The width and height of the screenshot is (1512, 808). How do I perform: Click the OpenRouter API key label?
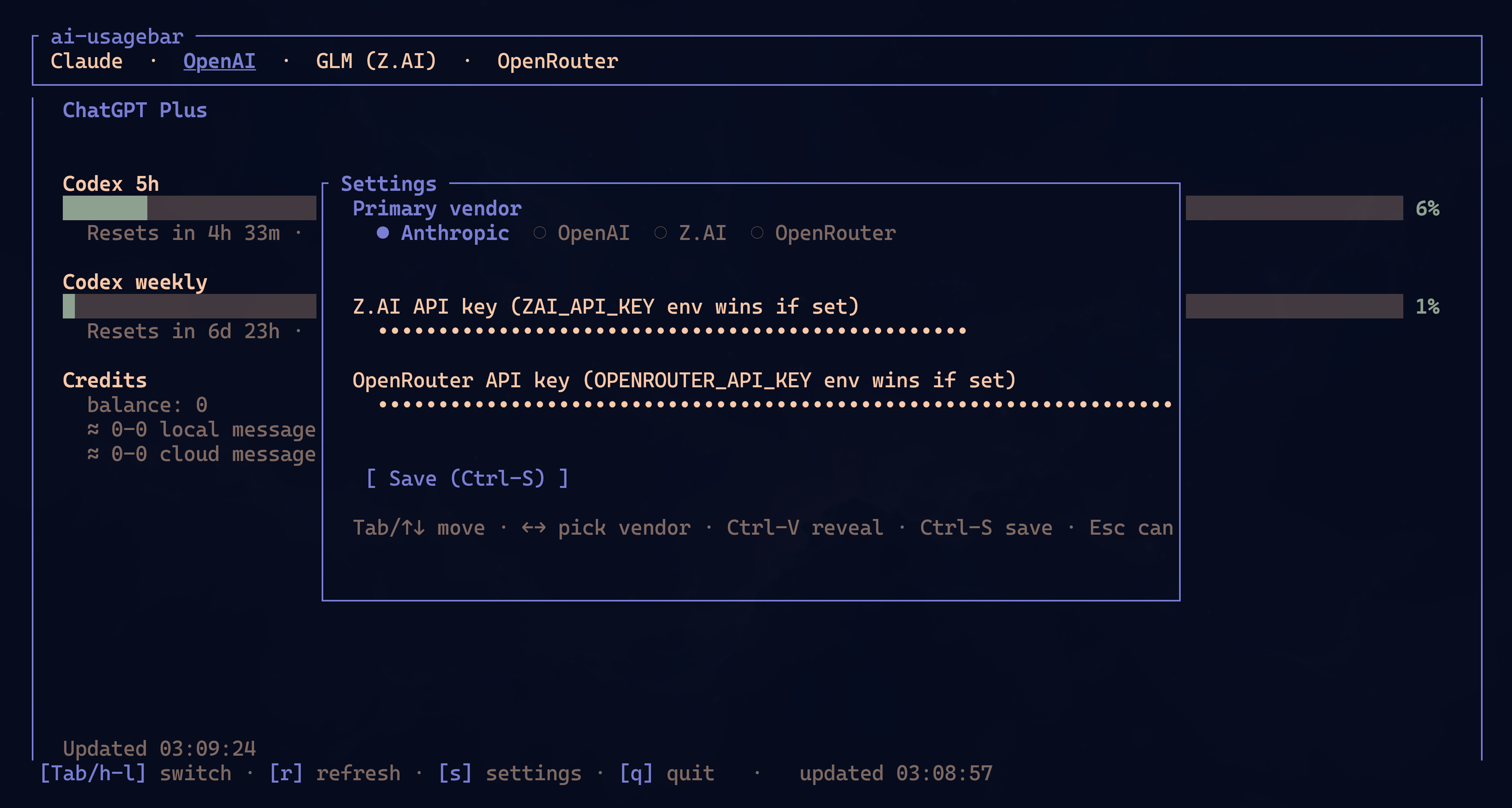pyautogui.click(x=685, y=380)
